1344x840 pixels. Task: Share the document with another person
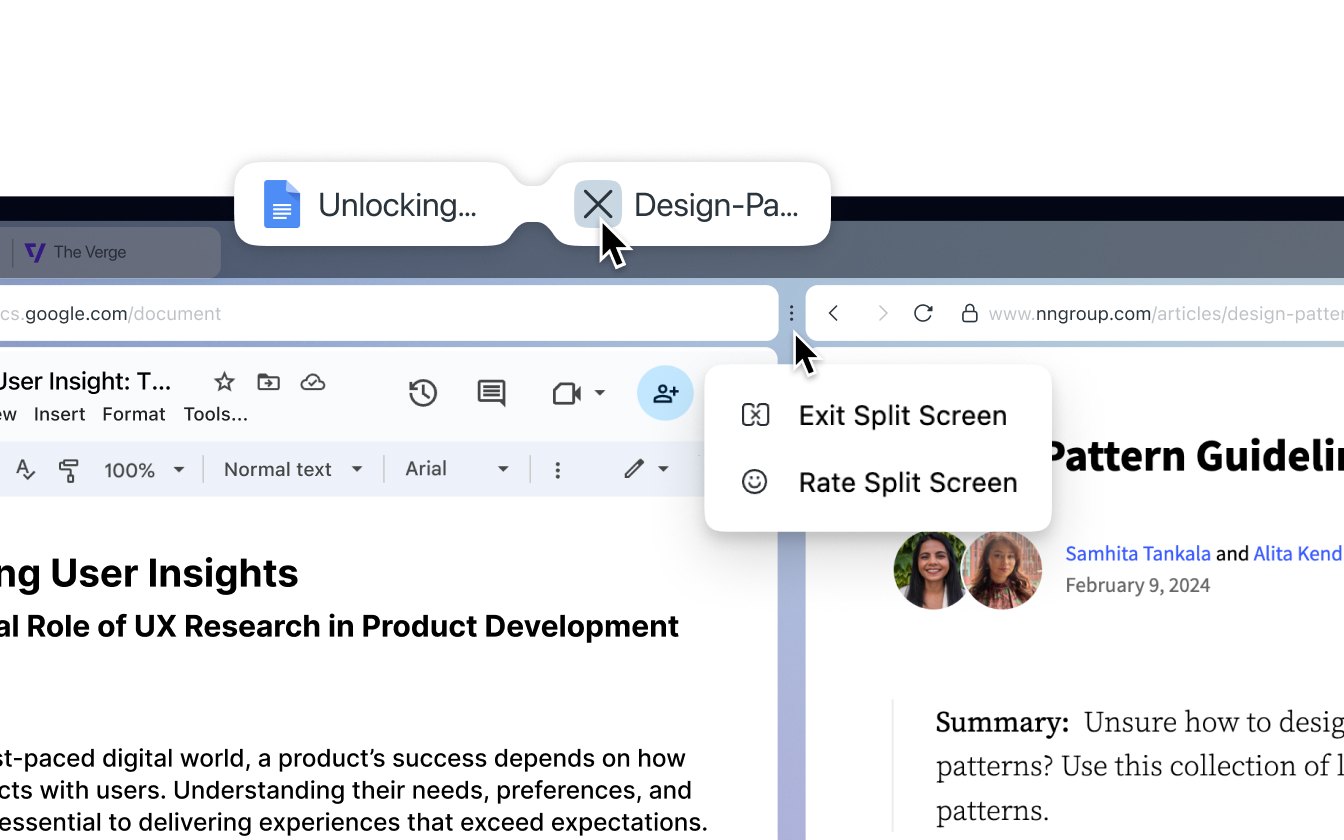[x=665, y=393]
